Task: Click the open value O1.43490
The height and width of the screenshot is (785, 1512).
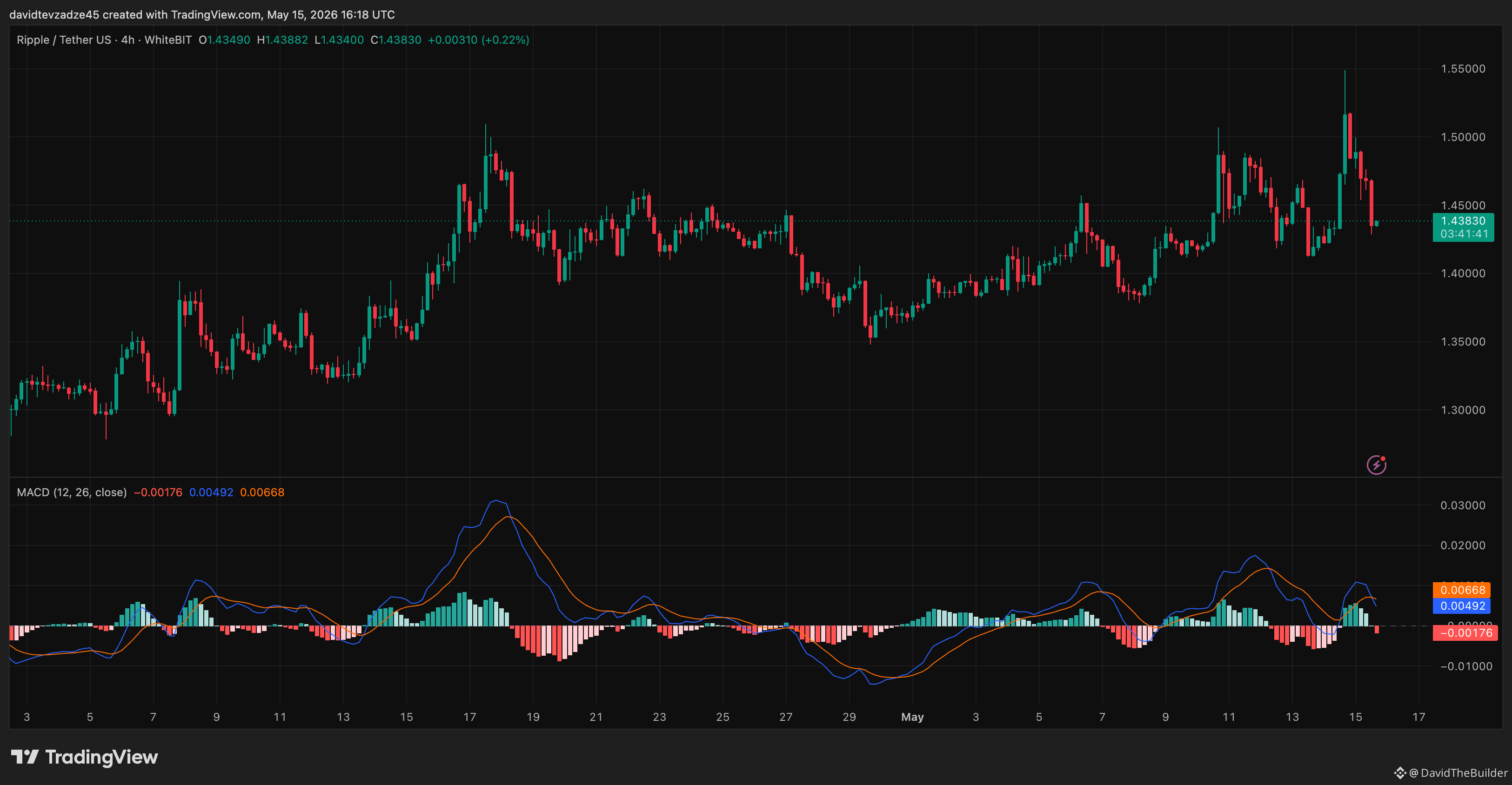Action: [x=224, y=40]
